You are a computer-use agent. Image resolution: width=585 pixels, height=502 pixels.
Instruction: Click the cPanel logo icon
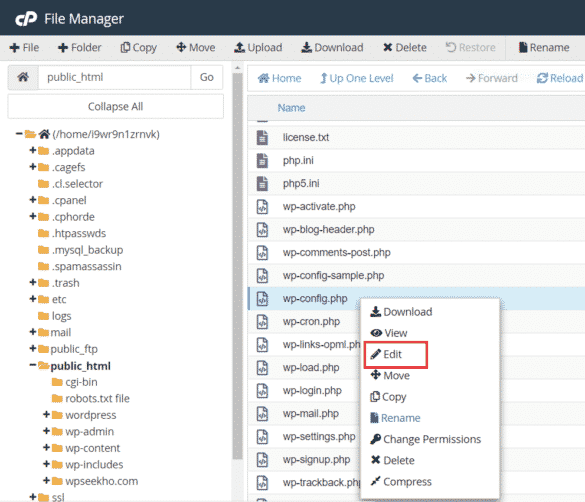click(x=26, y=19)
